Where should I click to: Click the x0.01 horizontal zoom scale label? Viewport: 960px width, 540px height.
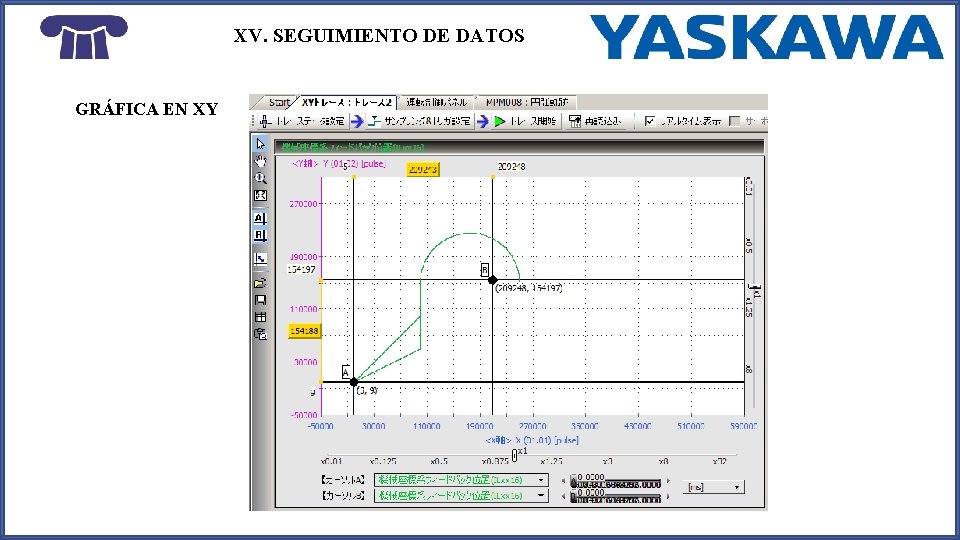click(331, 462)
